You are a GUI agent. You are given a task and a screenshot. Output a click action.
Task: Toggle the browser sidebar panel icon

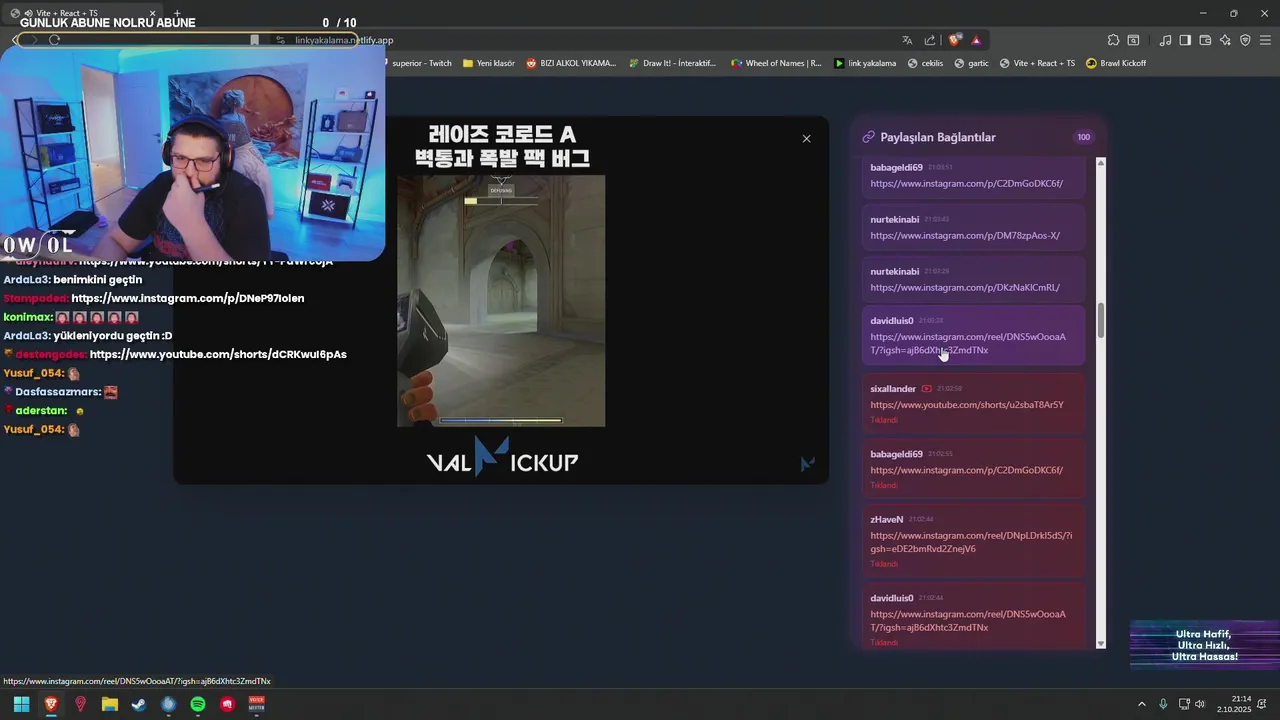pos(1185,40)
